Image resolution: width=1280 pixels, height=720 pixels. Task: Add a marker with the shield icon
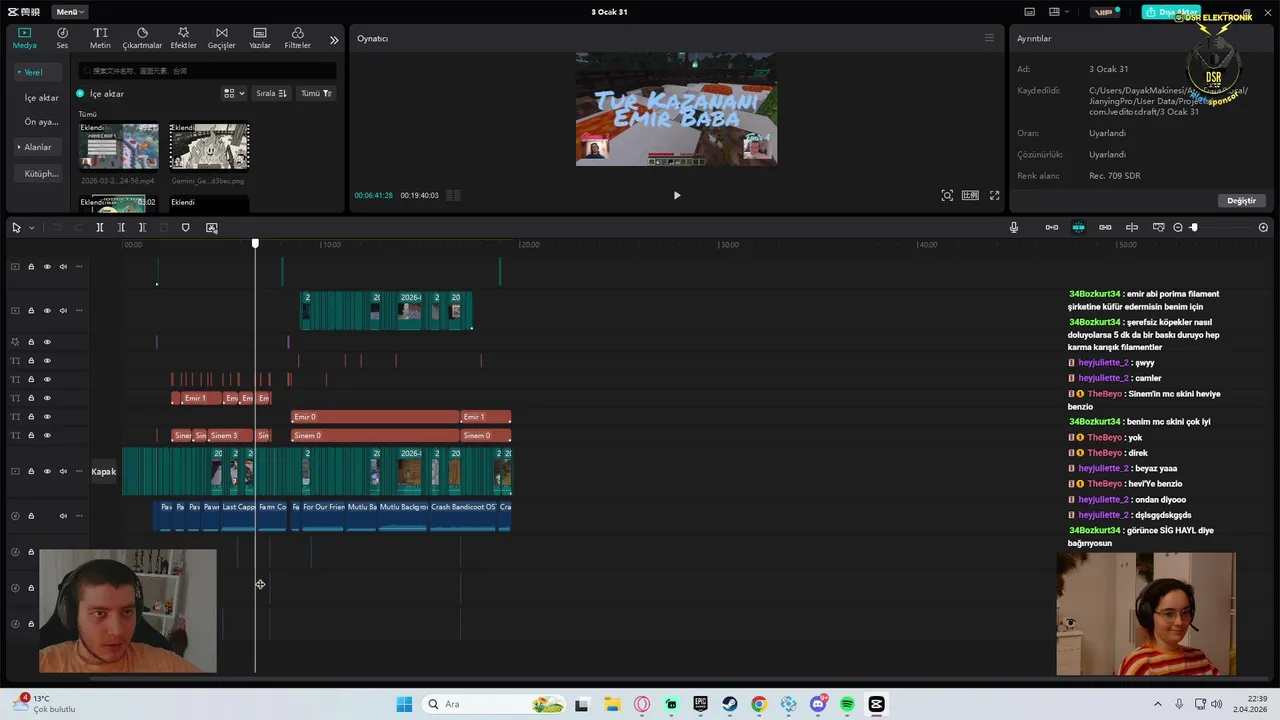185,228
